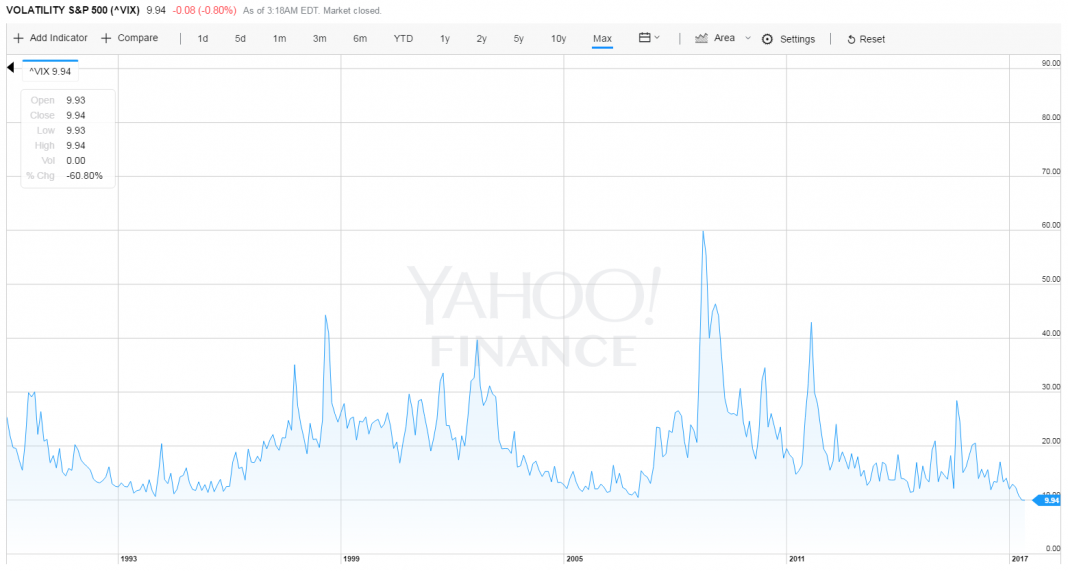Click the Reset circular arrow icon
Image resolution: width=1068 pixels, height=571 pixels.
click(x=851, y=40)
